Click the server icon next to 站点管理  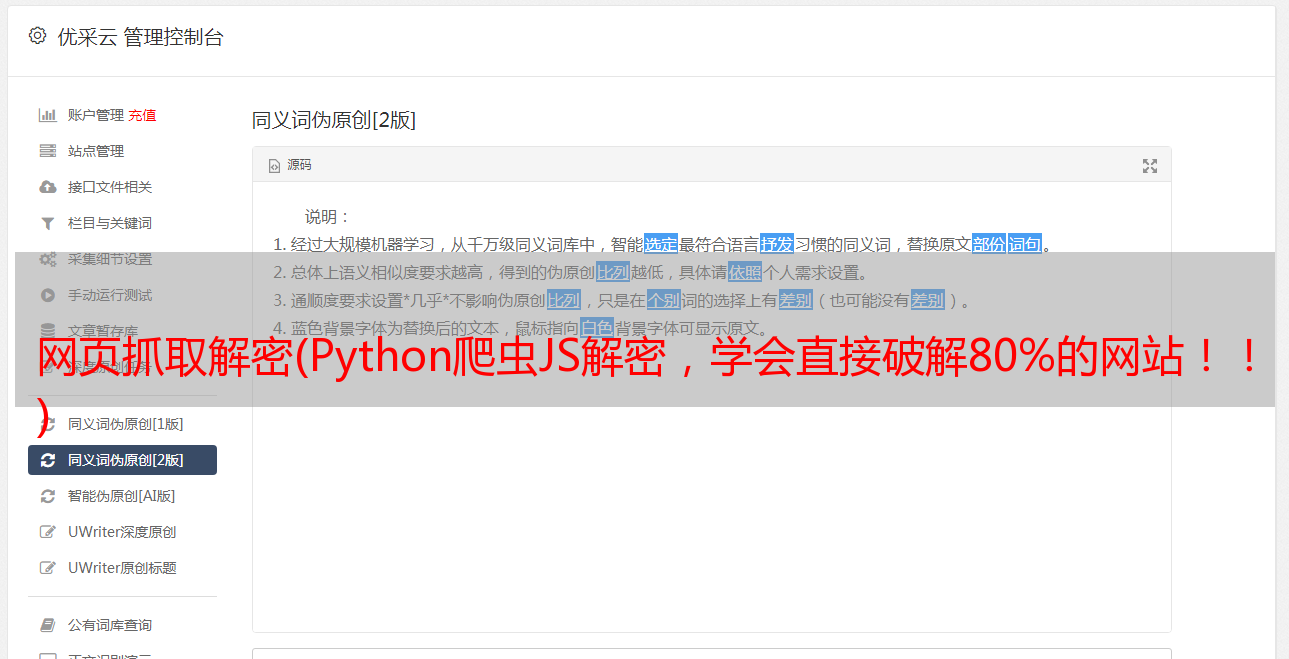[47, 151]
